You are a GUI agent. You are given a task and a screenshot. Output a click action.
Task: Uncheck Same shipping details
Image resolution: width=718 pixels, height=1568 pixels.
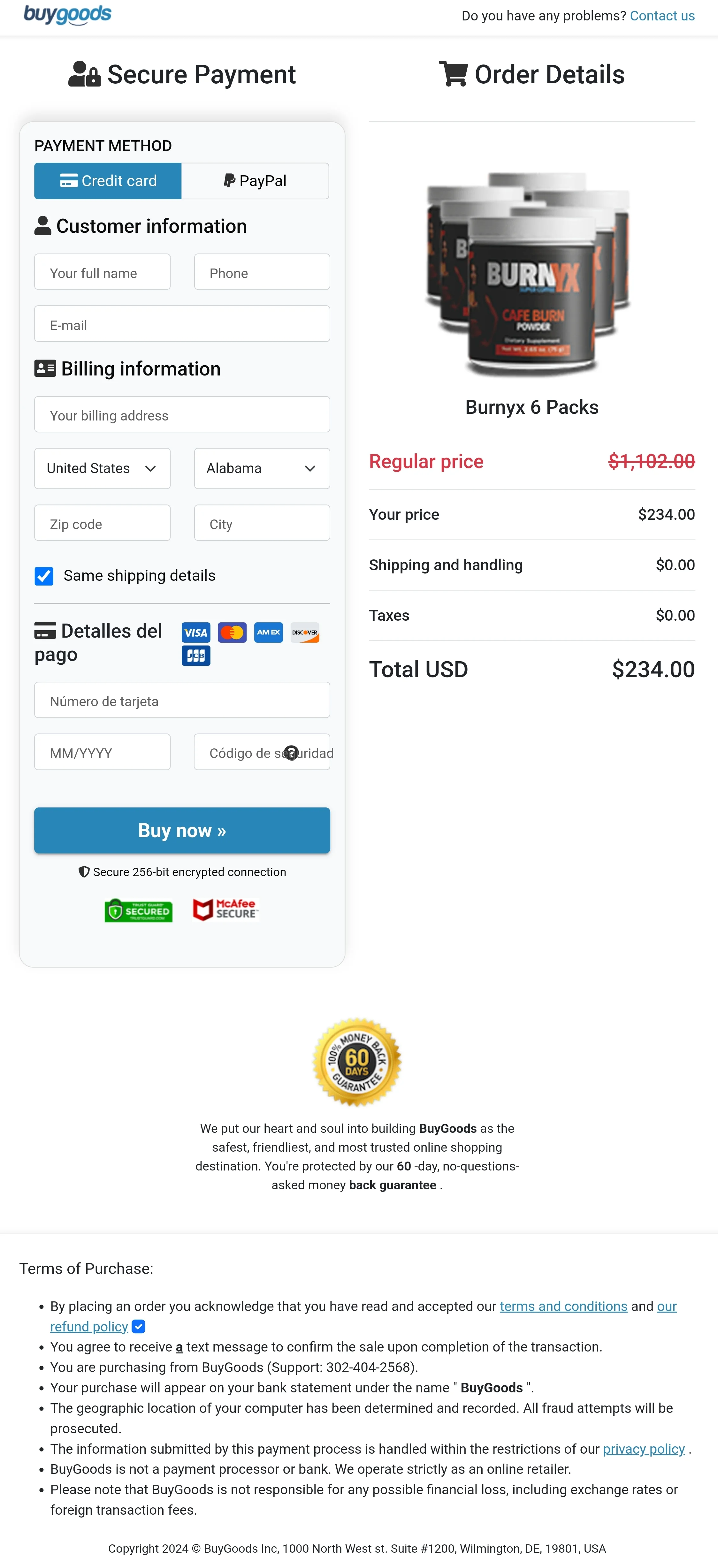(43, 576)
